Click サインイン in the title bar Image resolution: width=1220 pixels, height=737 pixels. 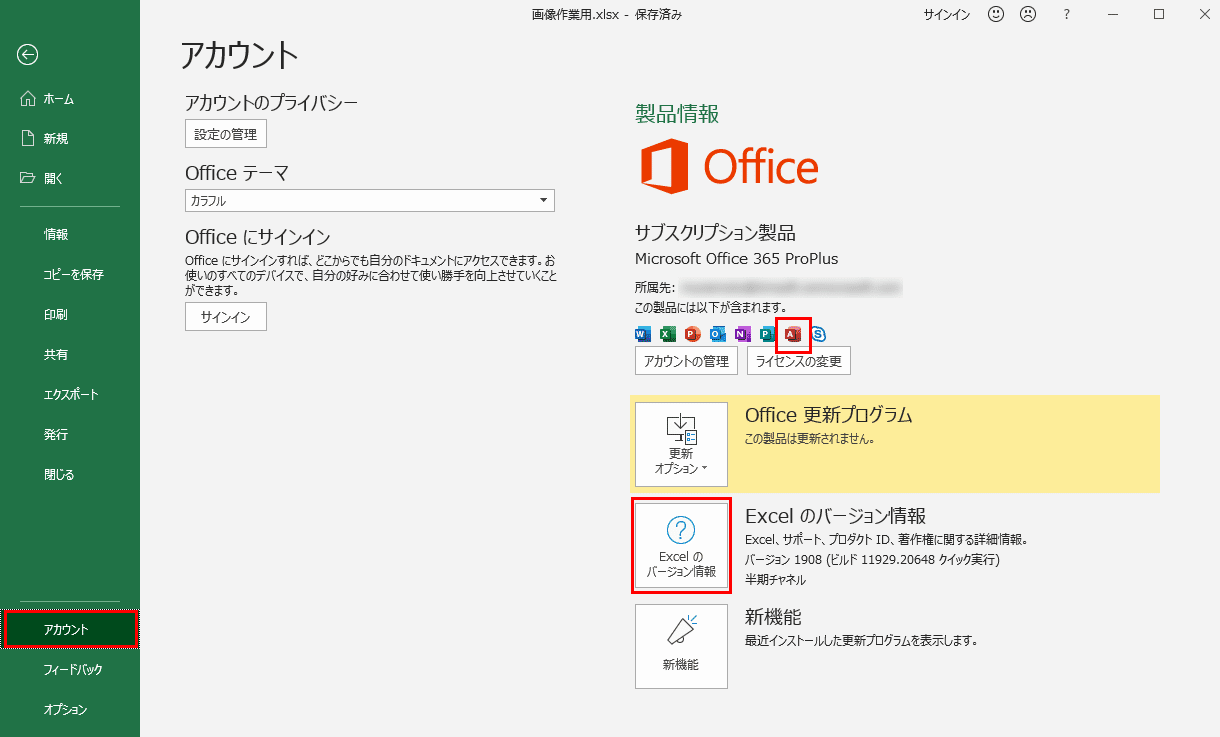[946, 14]
